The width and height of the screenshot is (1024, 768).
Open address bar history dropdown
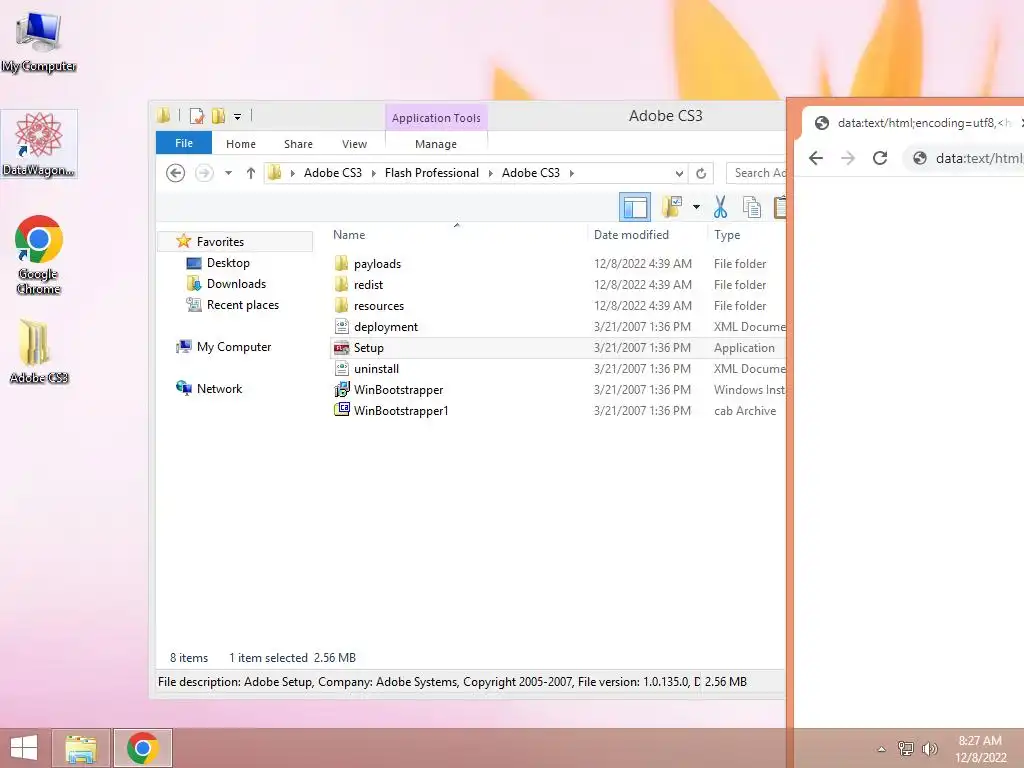point(679,173)
